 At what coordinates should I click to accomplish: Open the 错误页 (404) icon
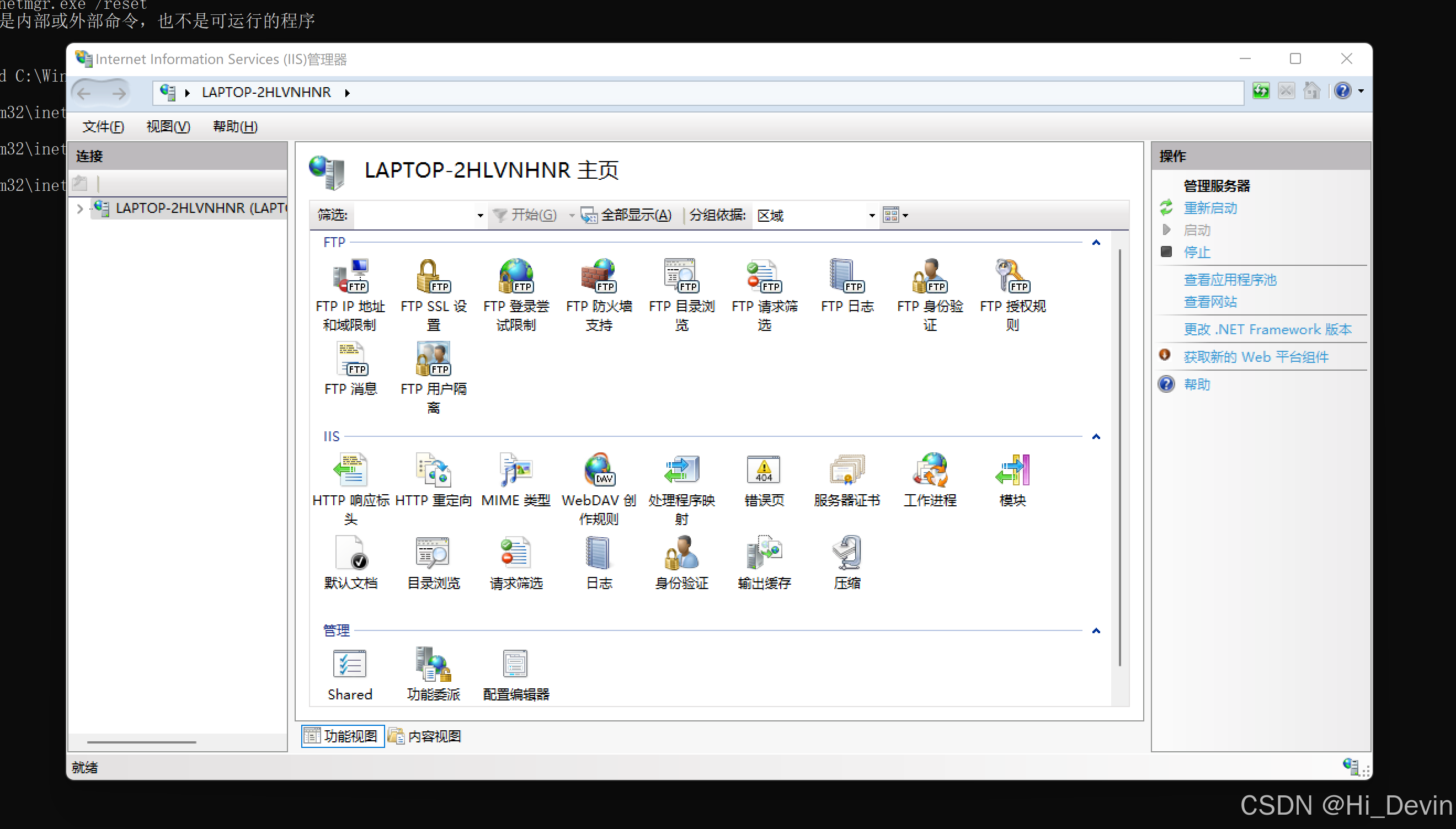click(764, 470)
